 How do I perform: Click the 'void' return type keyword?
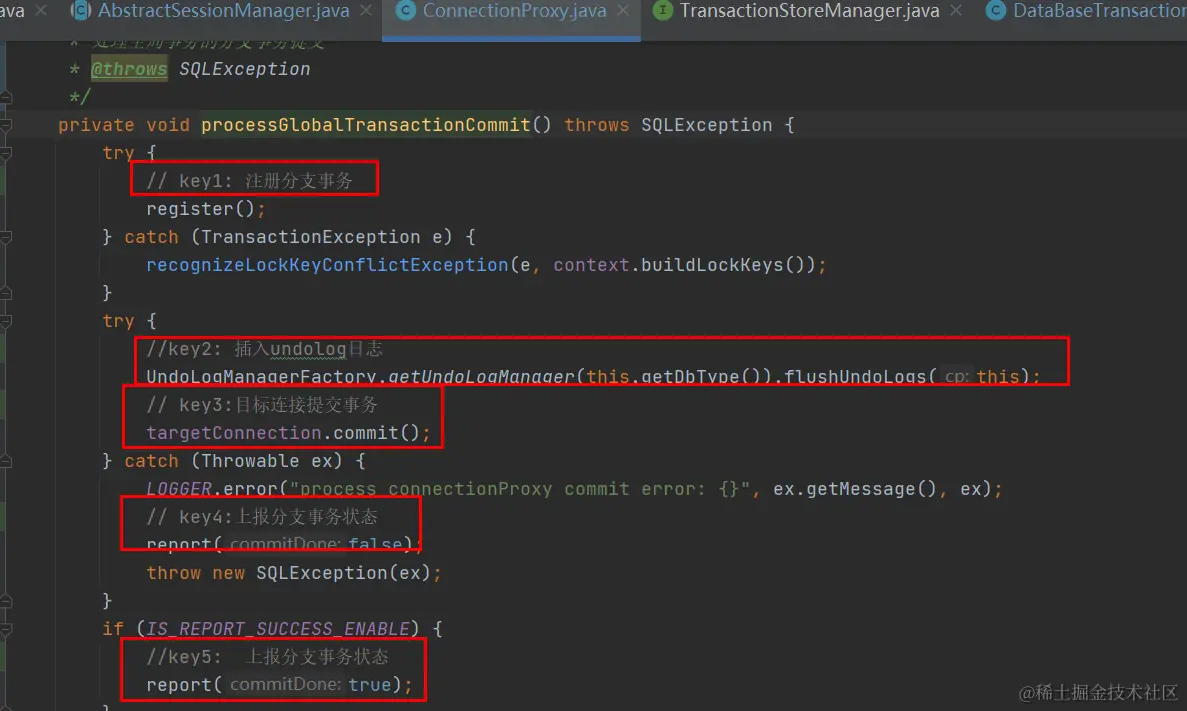coord(167,125)
